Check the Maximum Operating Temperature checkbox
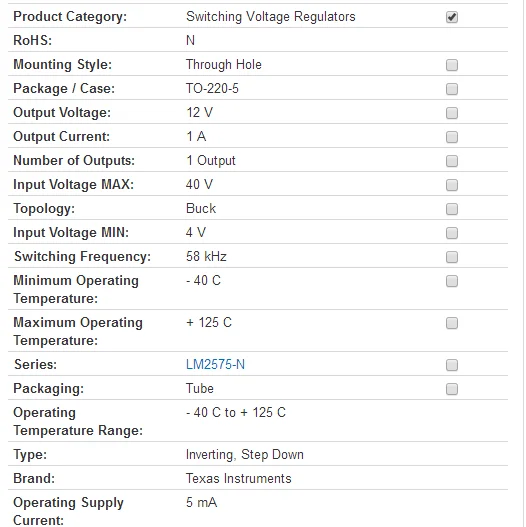This screenshot has height=527, width=526. click(453, 323)
